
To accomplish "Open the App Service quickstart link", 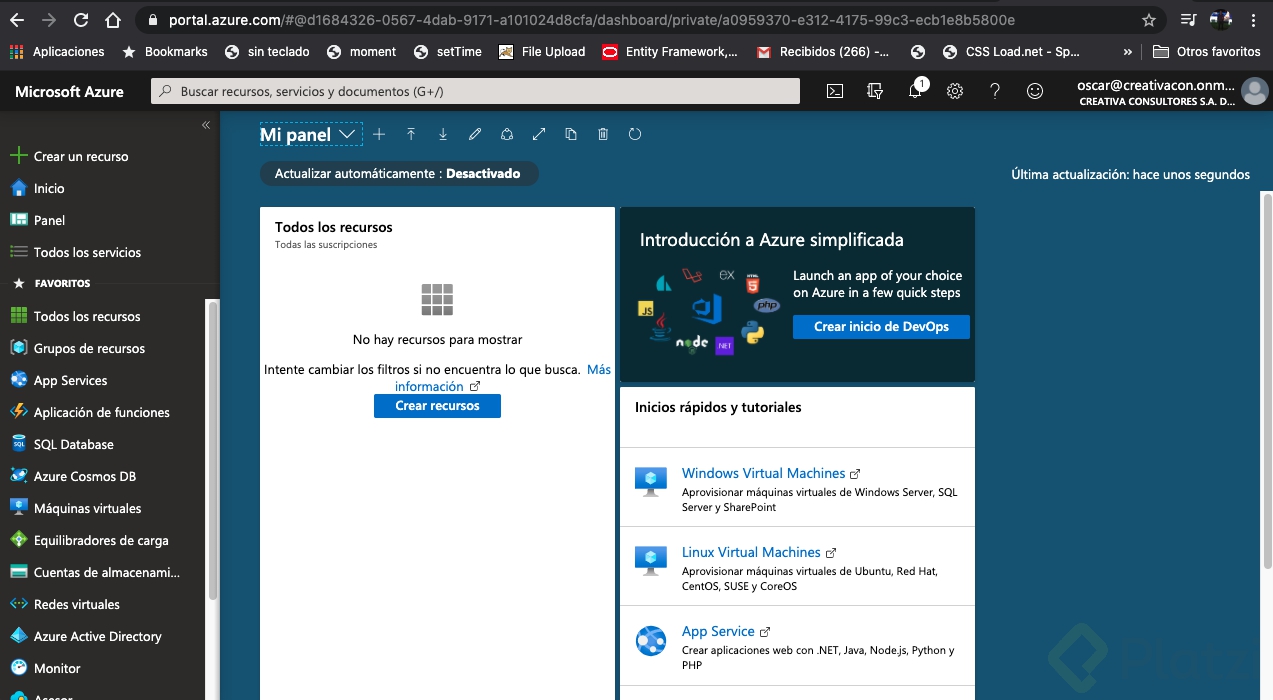I will click(x=718, y=631).
